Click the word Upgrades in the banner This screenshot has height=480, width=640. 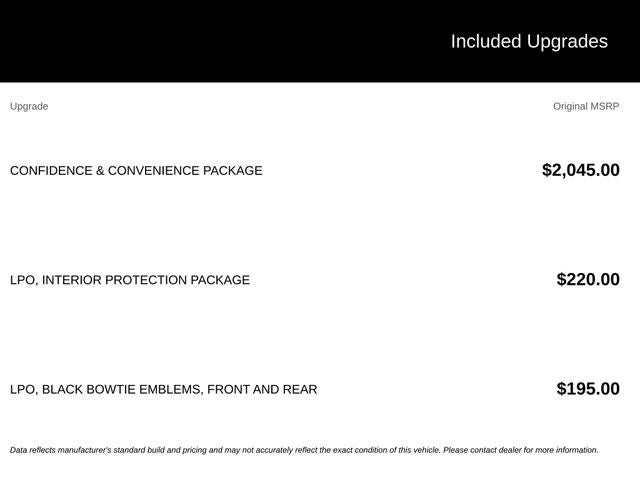click(x=567, y=42)
